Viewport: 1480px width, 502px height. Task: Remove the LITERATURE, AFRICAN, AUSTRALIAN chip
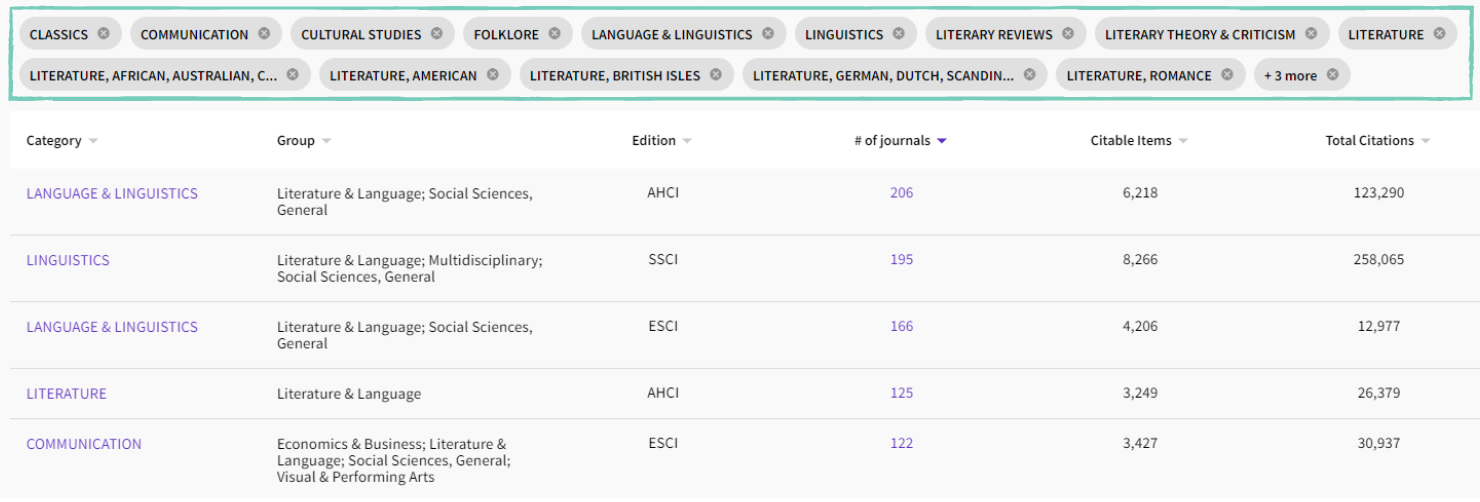[293, 75]
